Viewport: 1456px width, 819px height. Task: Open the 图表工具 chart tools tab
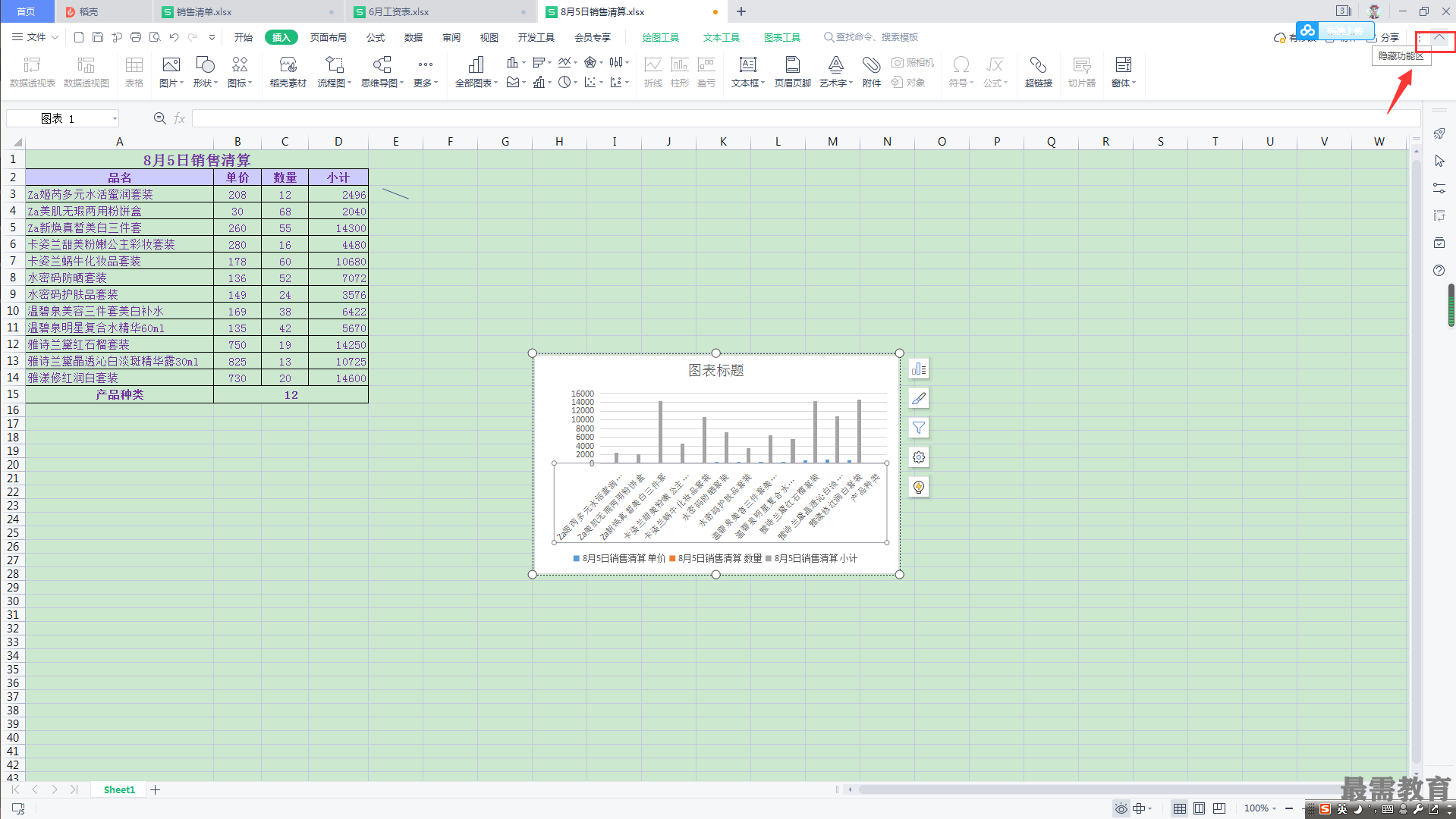click(x=781, y=37)
